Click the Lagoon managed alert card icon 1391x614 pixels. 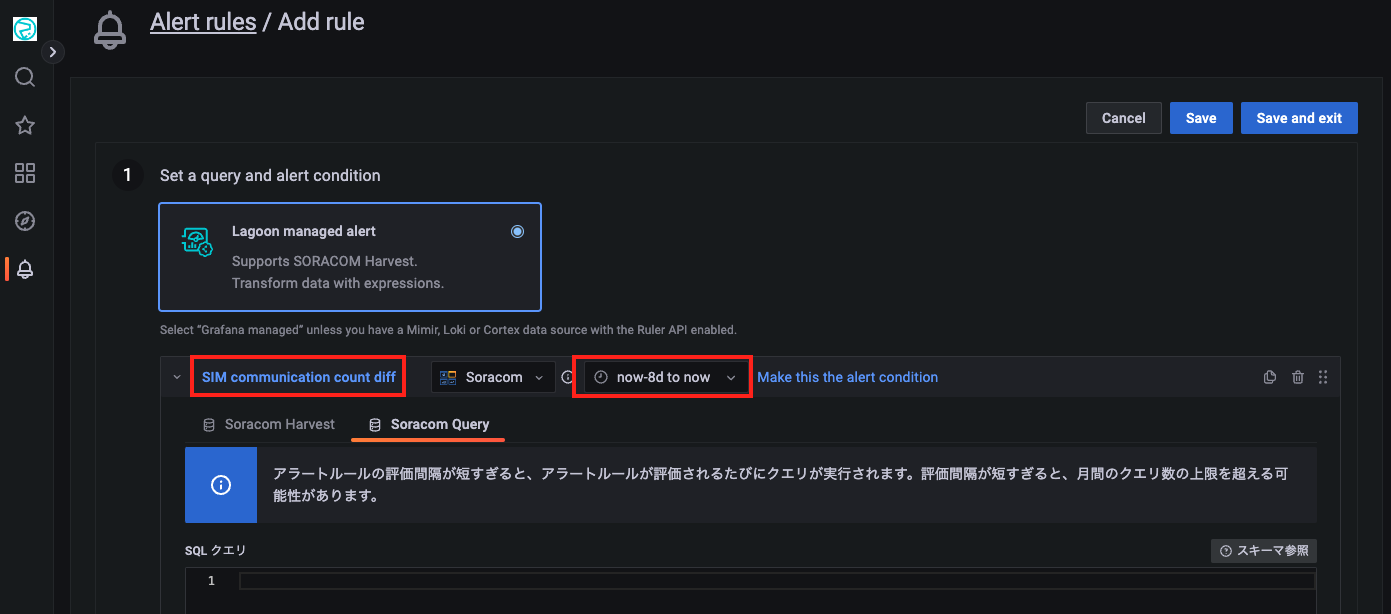tap(196, 241)
